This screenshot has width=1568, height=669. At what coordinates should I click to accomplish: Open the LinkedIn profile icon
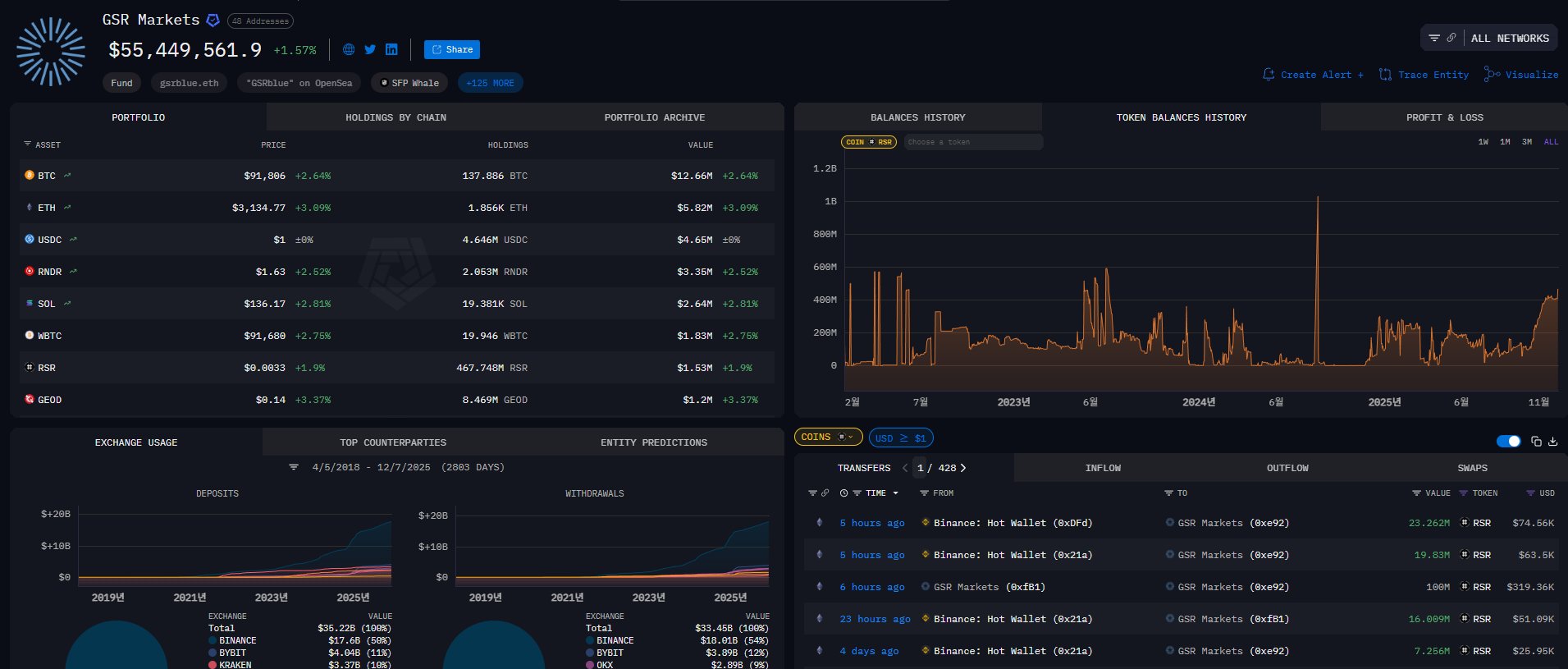pos(391,49)
